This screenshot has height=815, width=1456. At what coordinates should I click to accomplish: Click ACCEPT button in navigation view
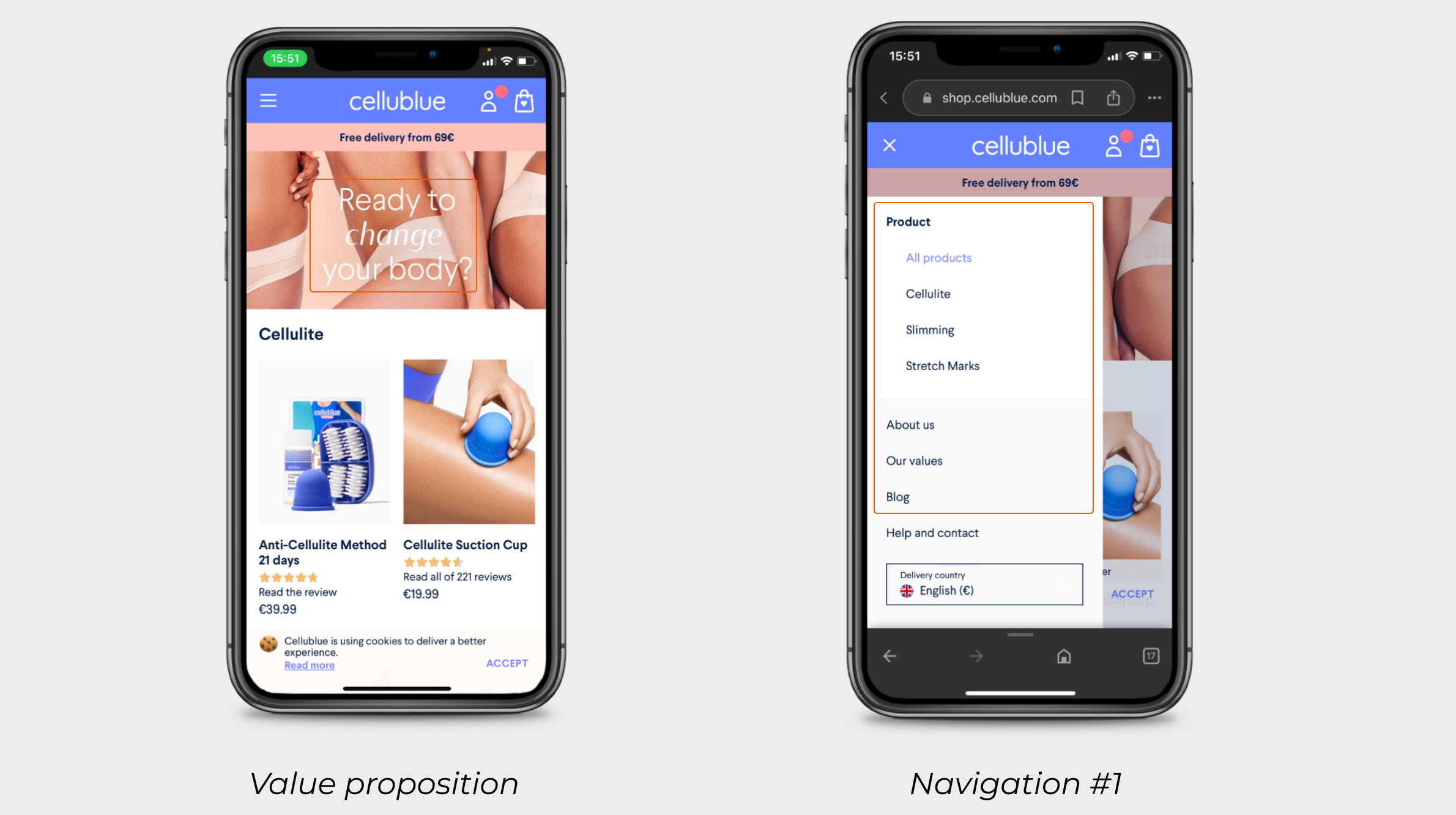click(1133, 594)
